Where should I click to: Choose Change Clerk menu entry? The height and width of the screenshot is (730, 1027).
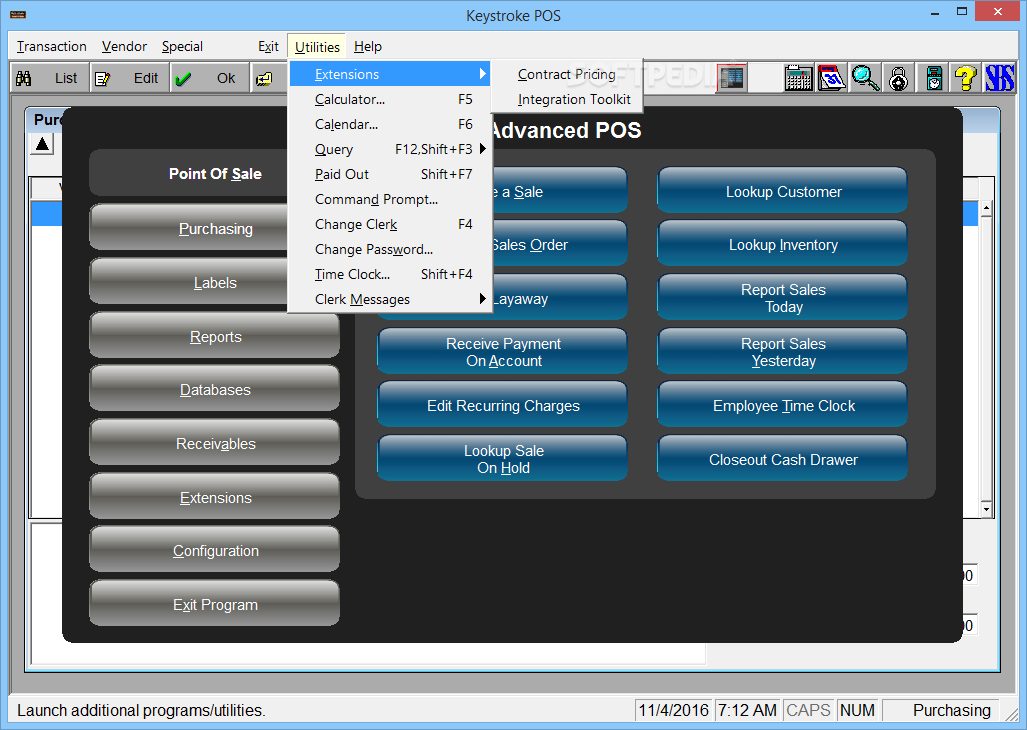tap(390, 225)
